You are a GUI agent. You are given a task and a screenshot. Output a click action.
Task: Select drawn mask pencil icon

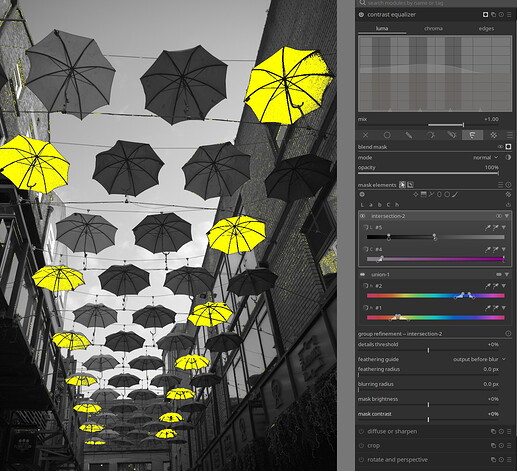point(408,135)
